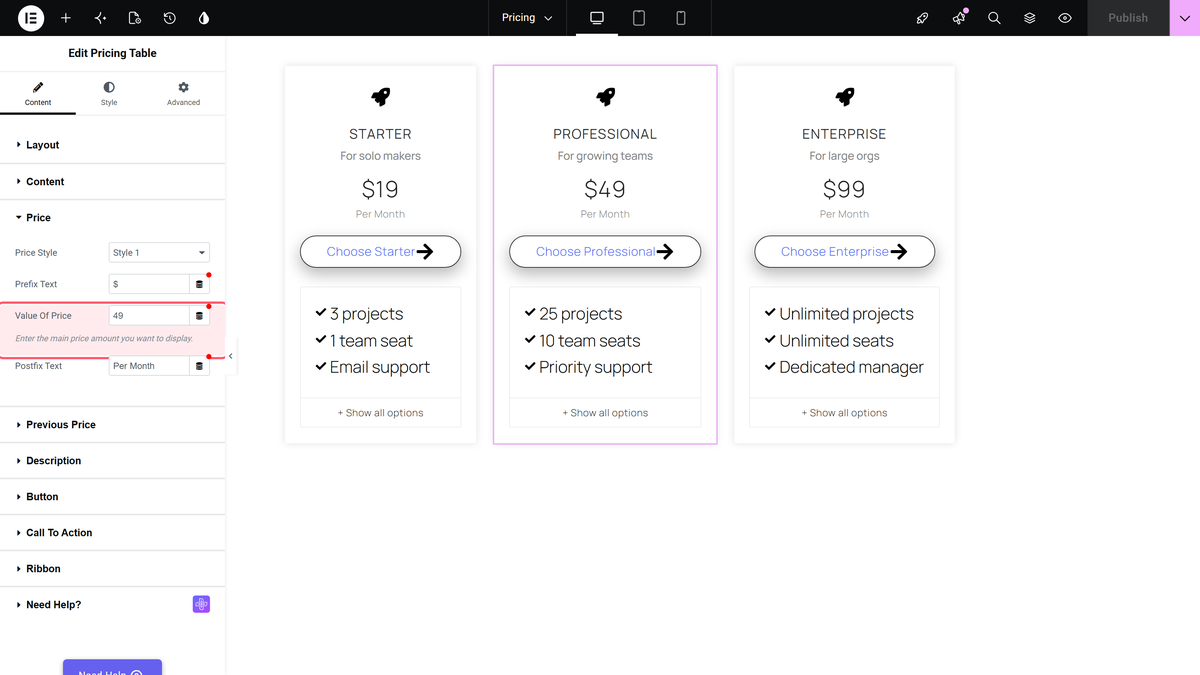The image size is (1200, 675).
Task: Open revision History icon
Action: (170, 18)
